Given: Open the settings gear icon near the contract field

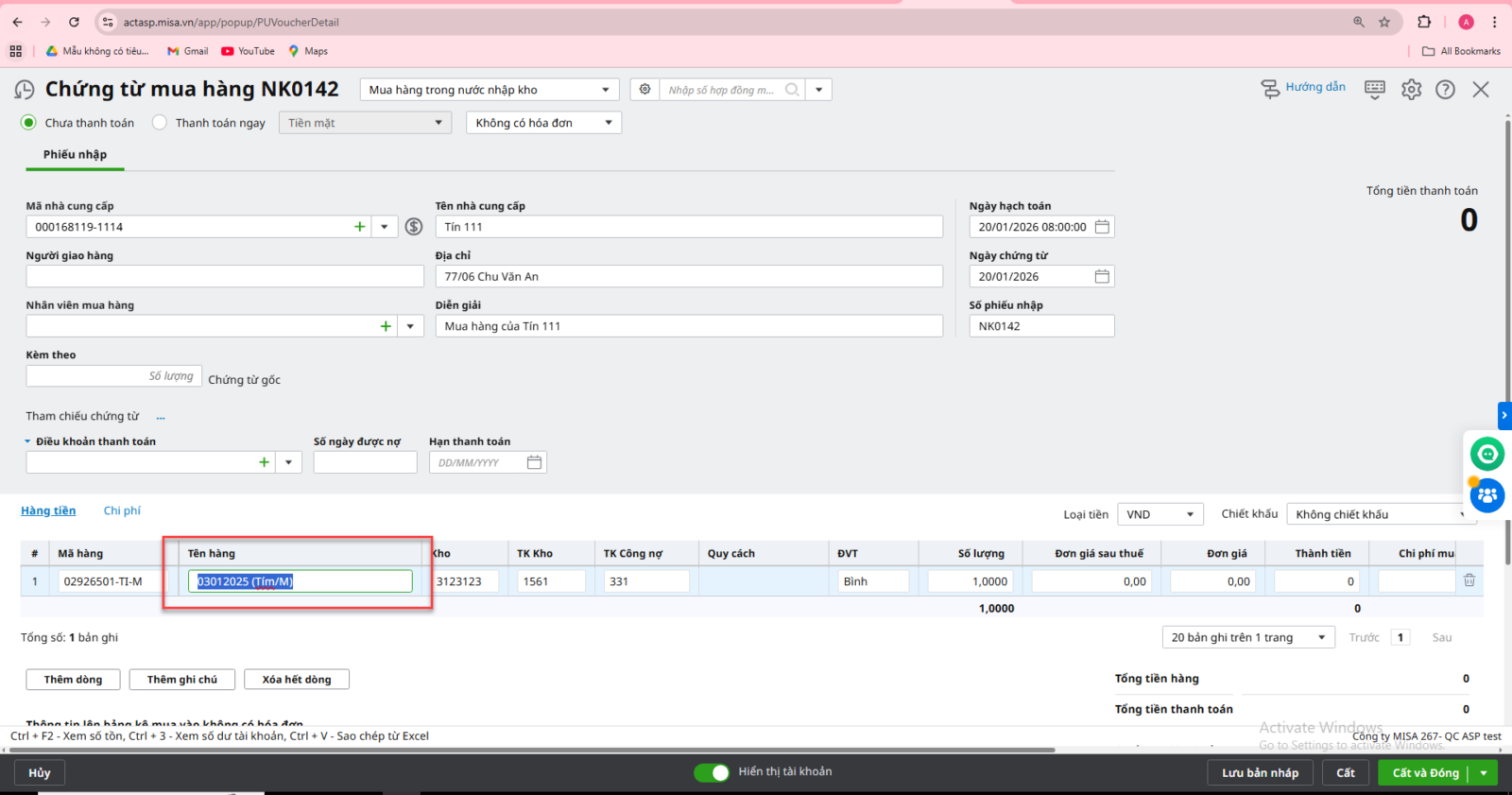Looking at the screenshot, I should [644, 90].
